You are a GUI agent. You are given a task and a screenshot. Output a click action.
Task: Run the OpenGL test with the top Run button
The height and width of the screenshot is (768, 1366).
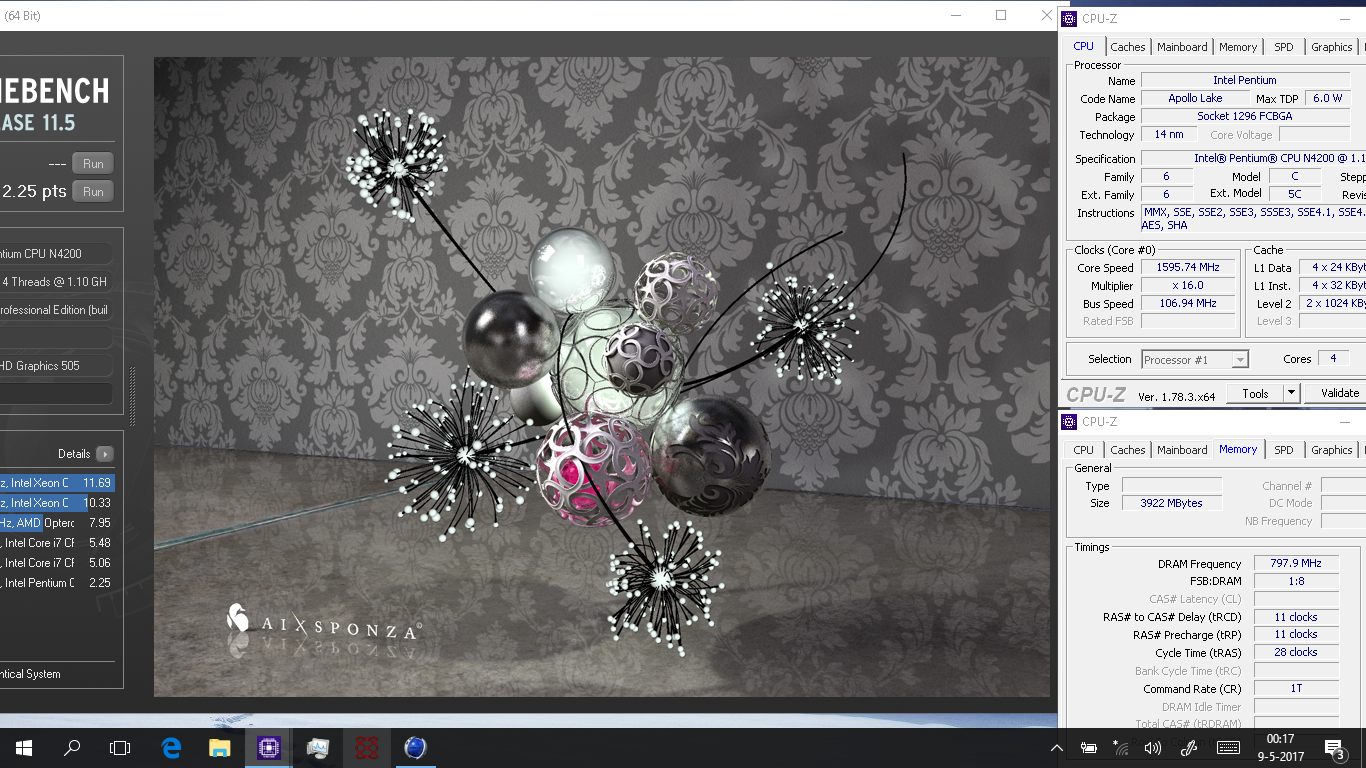pos(93,163)
